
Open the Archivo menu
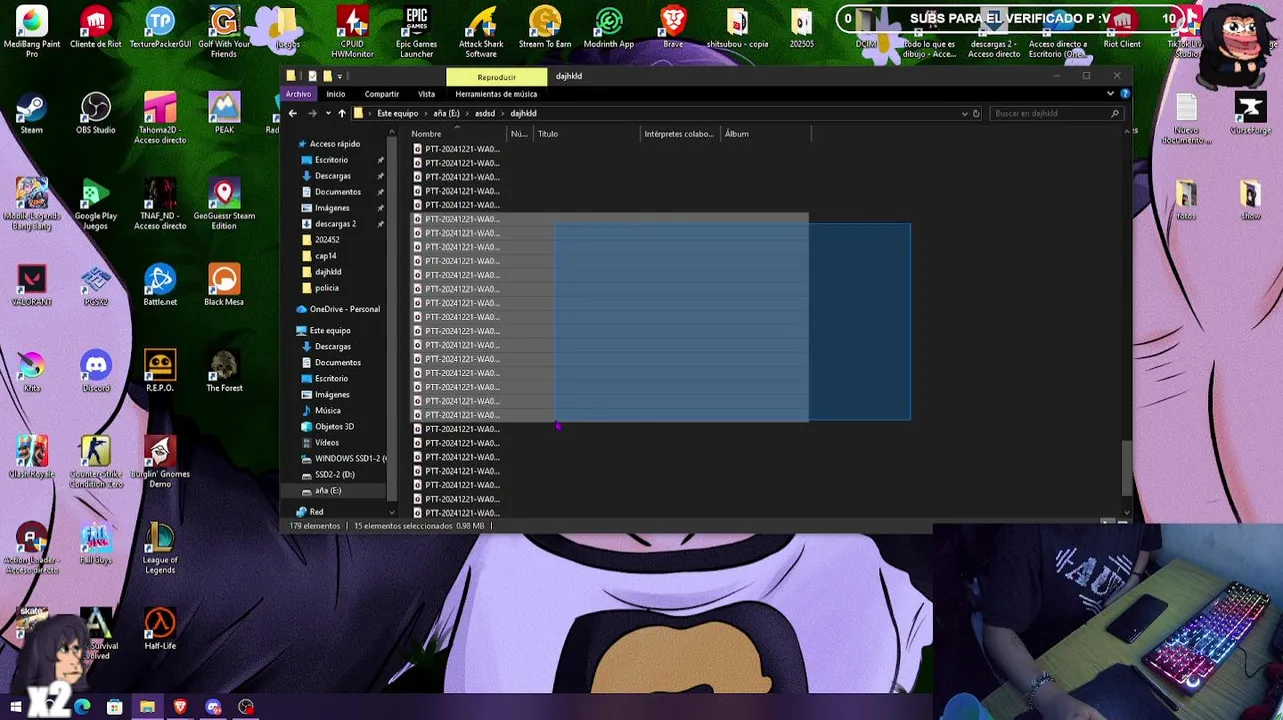298,94
